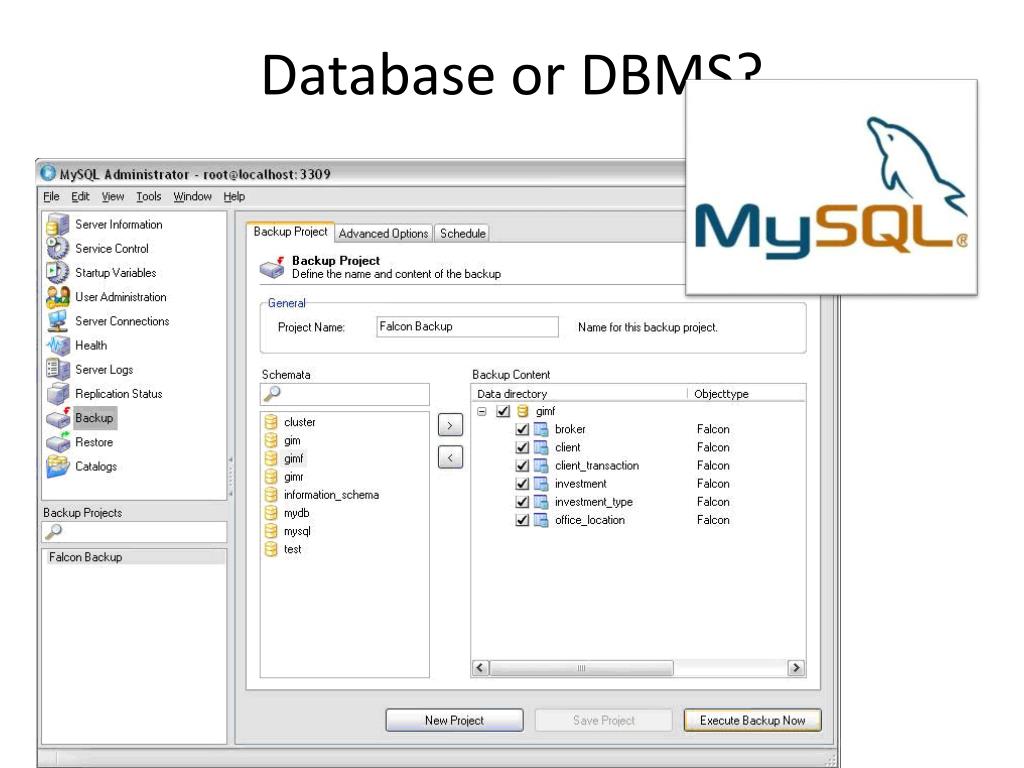
Task: Open Server Logs icon
Action: (58, 370)
